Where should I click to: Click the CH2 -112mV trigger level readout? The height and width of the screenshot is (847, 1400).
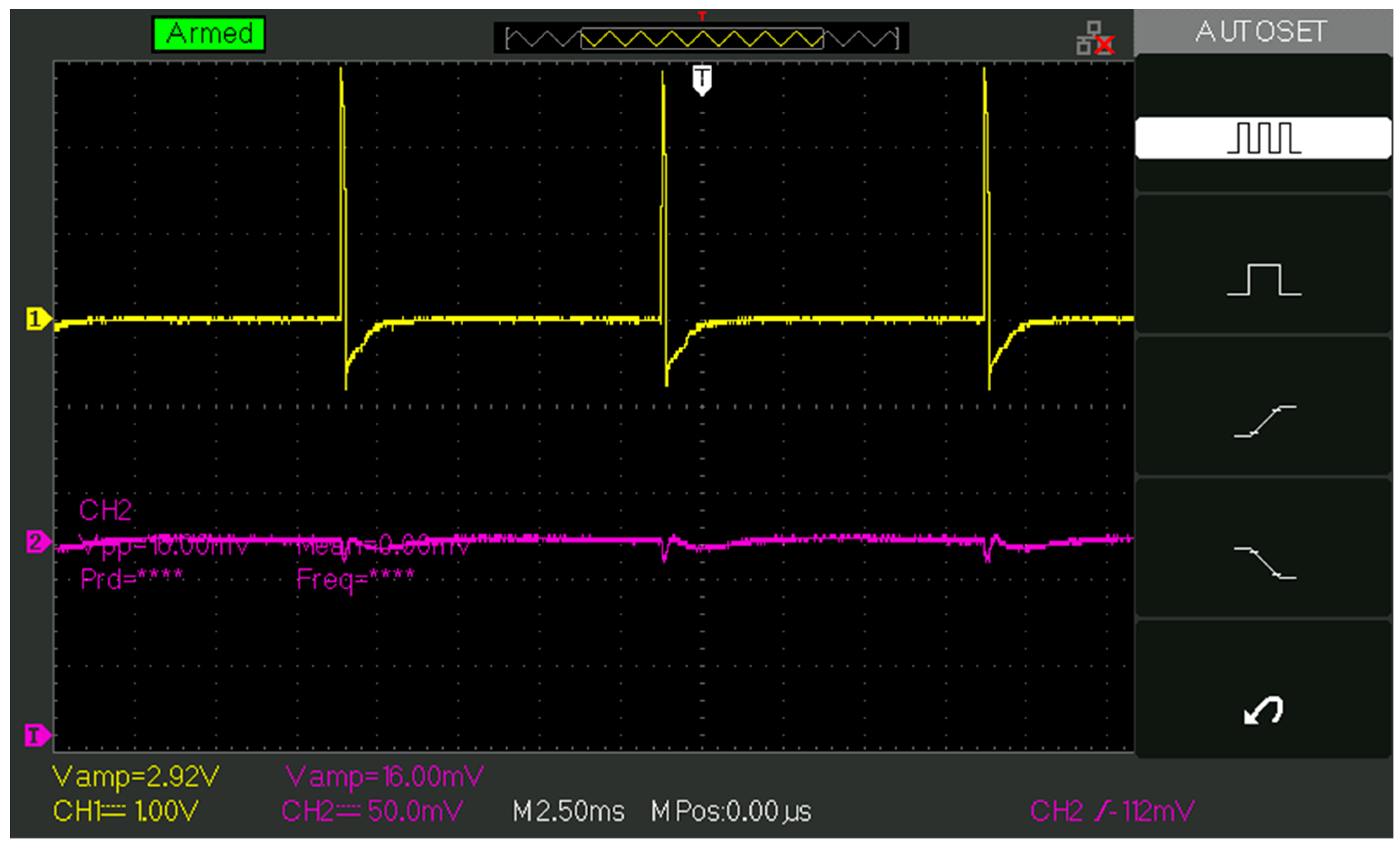point(1112,811)
